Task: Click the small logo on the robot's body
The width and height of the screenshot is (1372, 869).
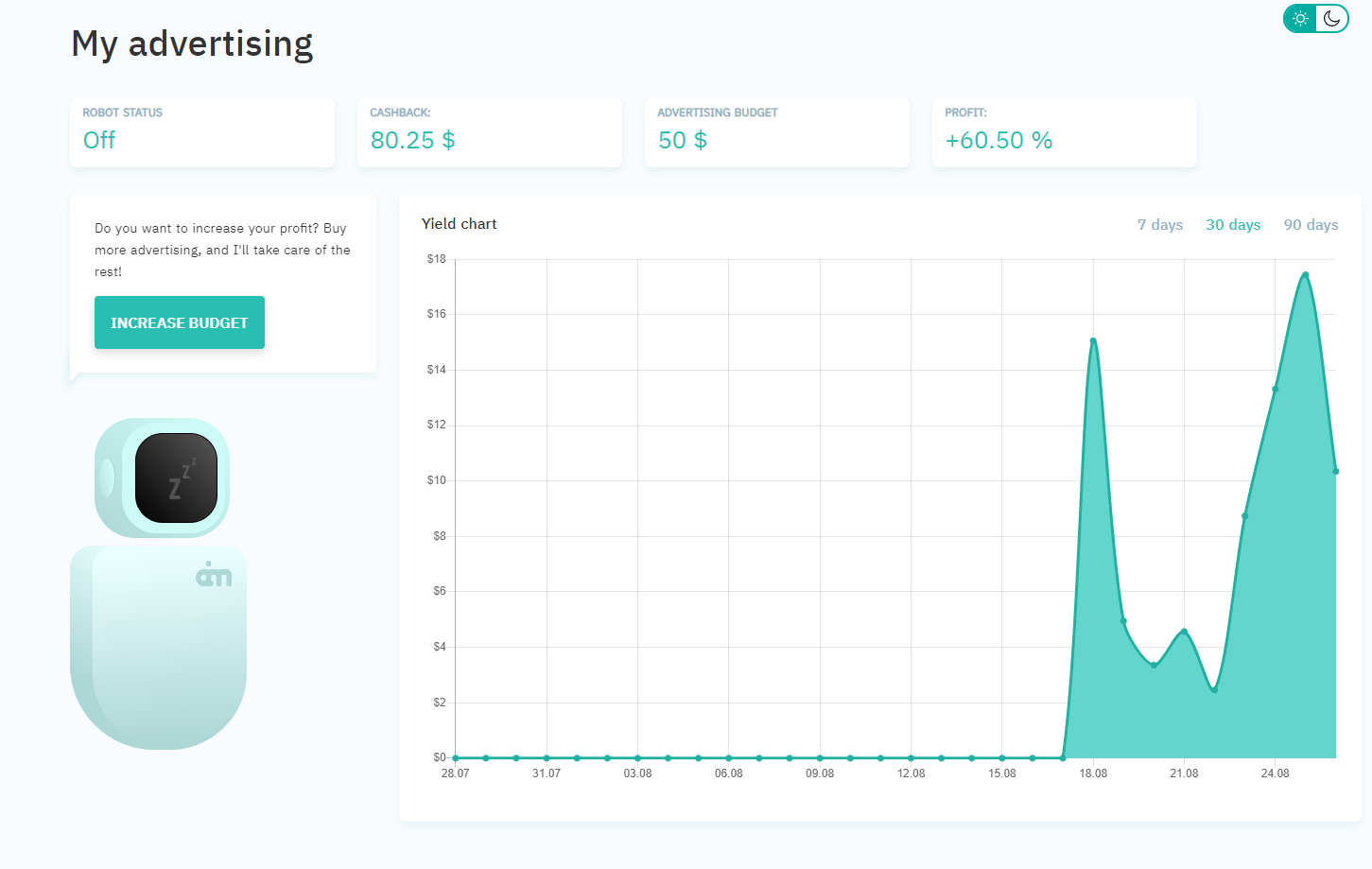Action: tap(214, 575)
